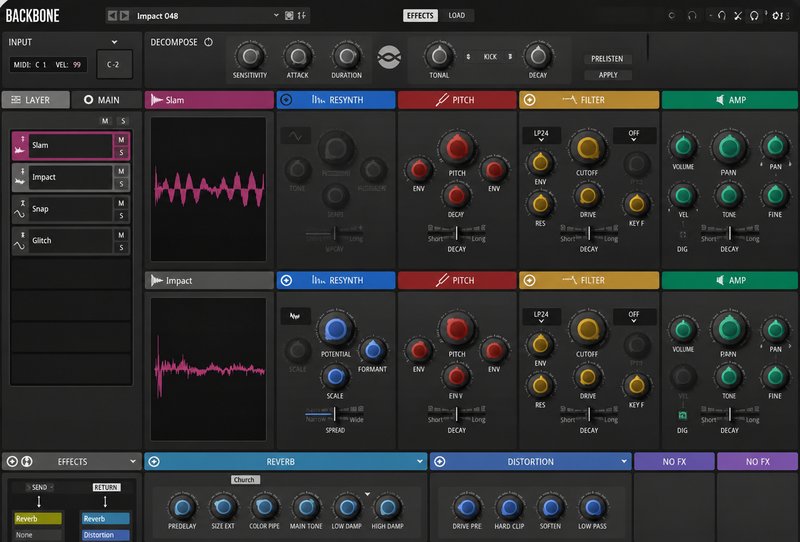
Task: Click the Glitch layer sine wave icon
Action: 19,246
